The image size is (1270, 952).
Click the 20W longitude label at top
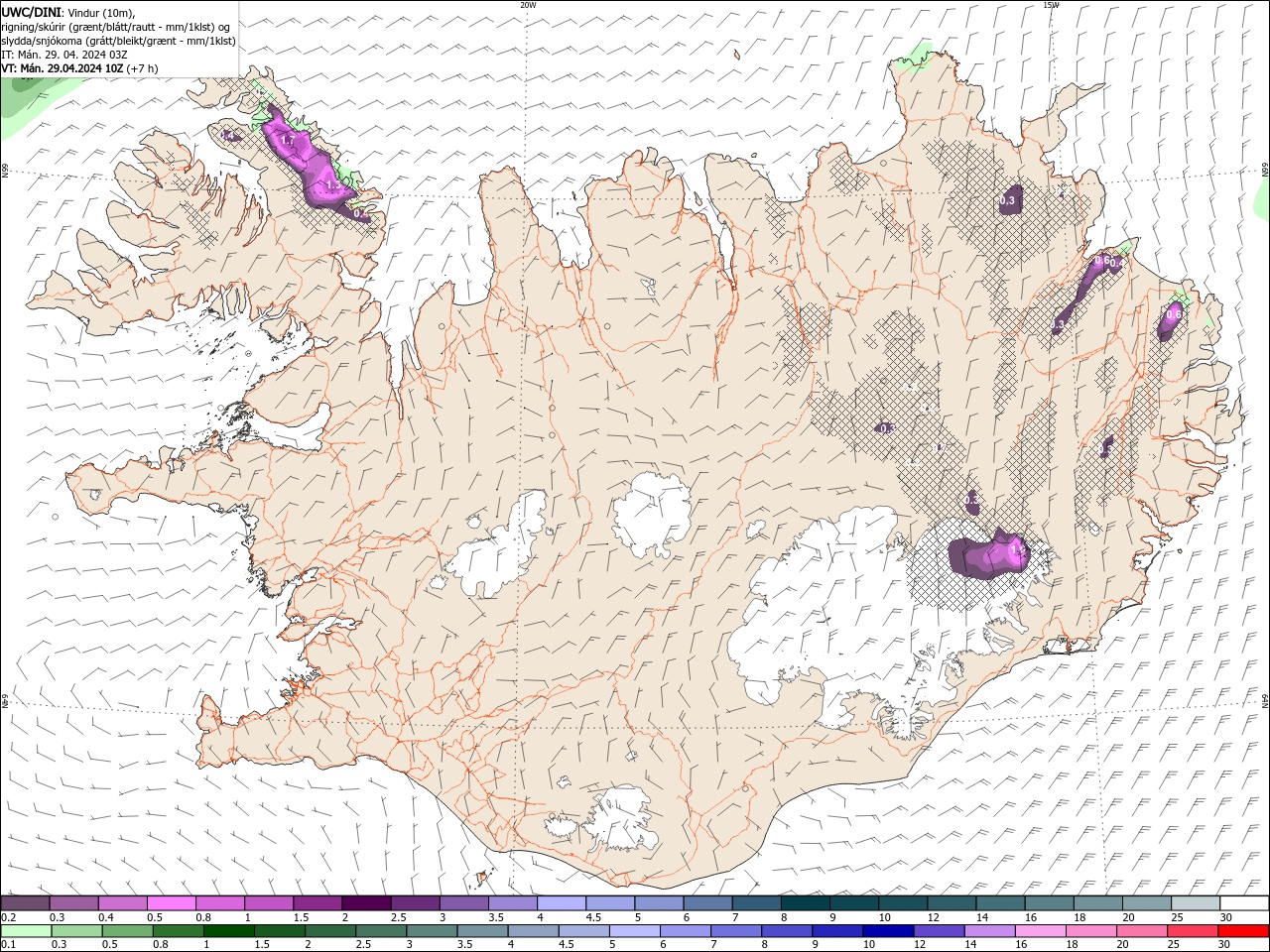[528, 5]
